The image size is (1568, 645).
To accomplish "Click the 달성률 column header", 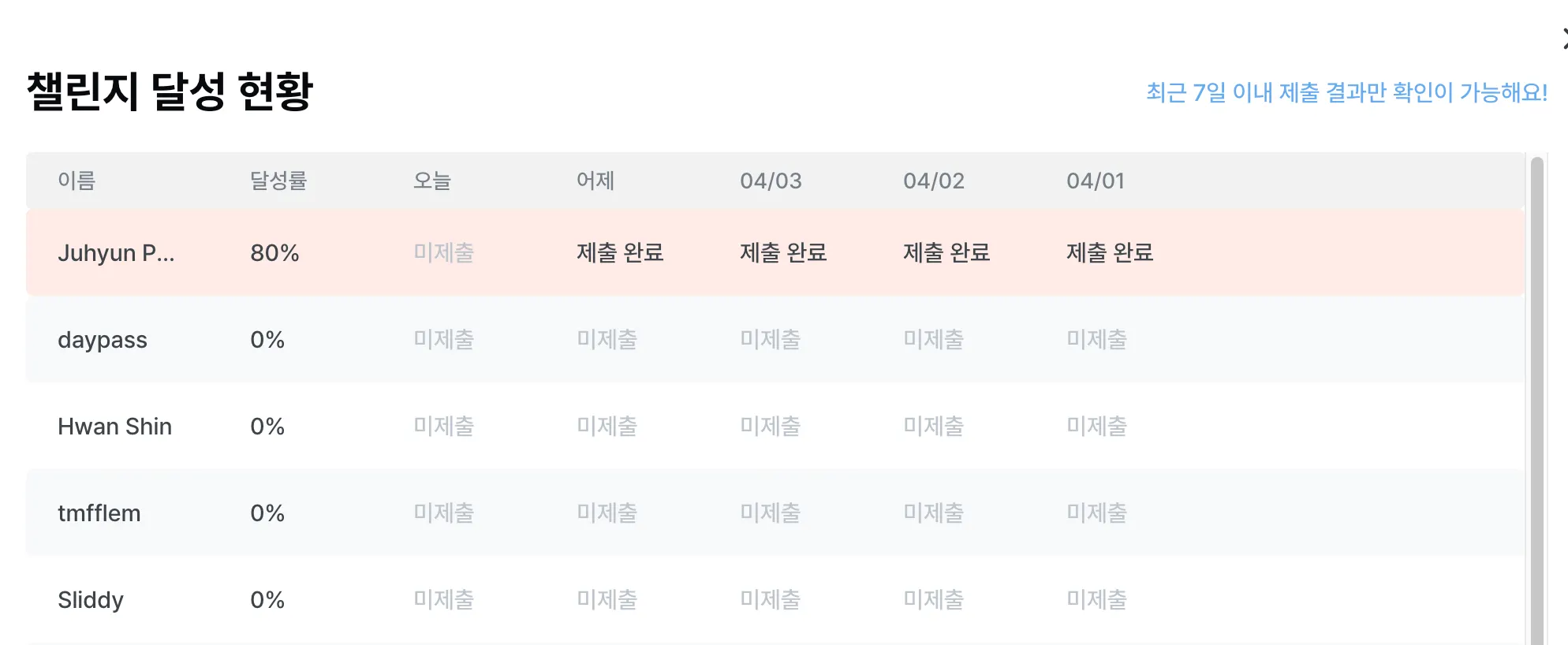I will click(278, 181).
